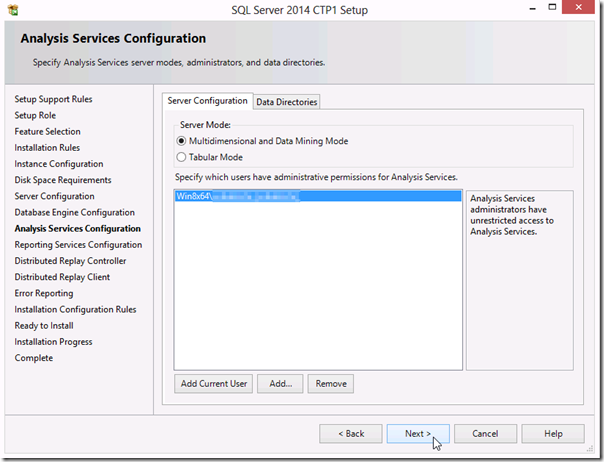Screen dimensions: 604x462
Task: Click Distributed Replay Client step
Action: point(62,277)
